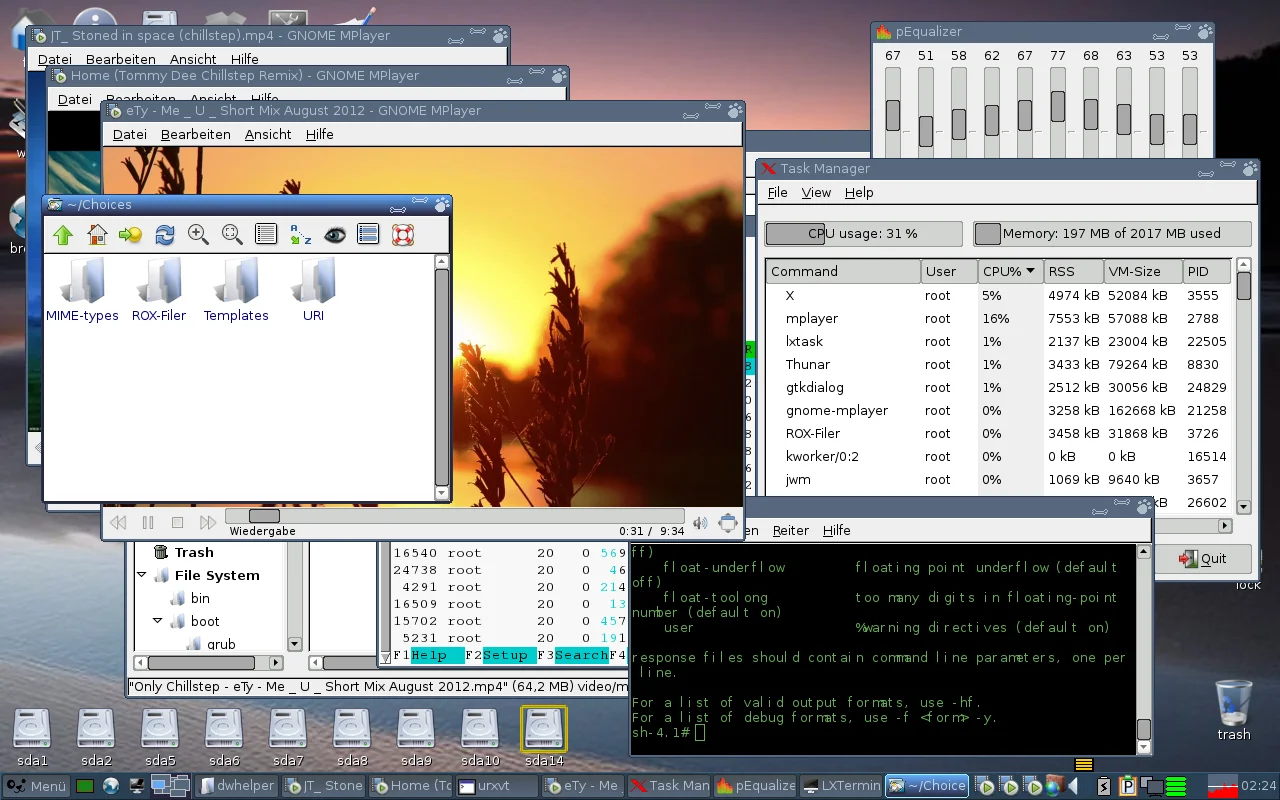Image resolution: width=1280 pixels, height=800 pixels.
Task: Open the sda1 drive icon on desktop
Action: coord(31,737)
